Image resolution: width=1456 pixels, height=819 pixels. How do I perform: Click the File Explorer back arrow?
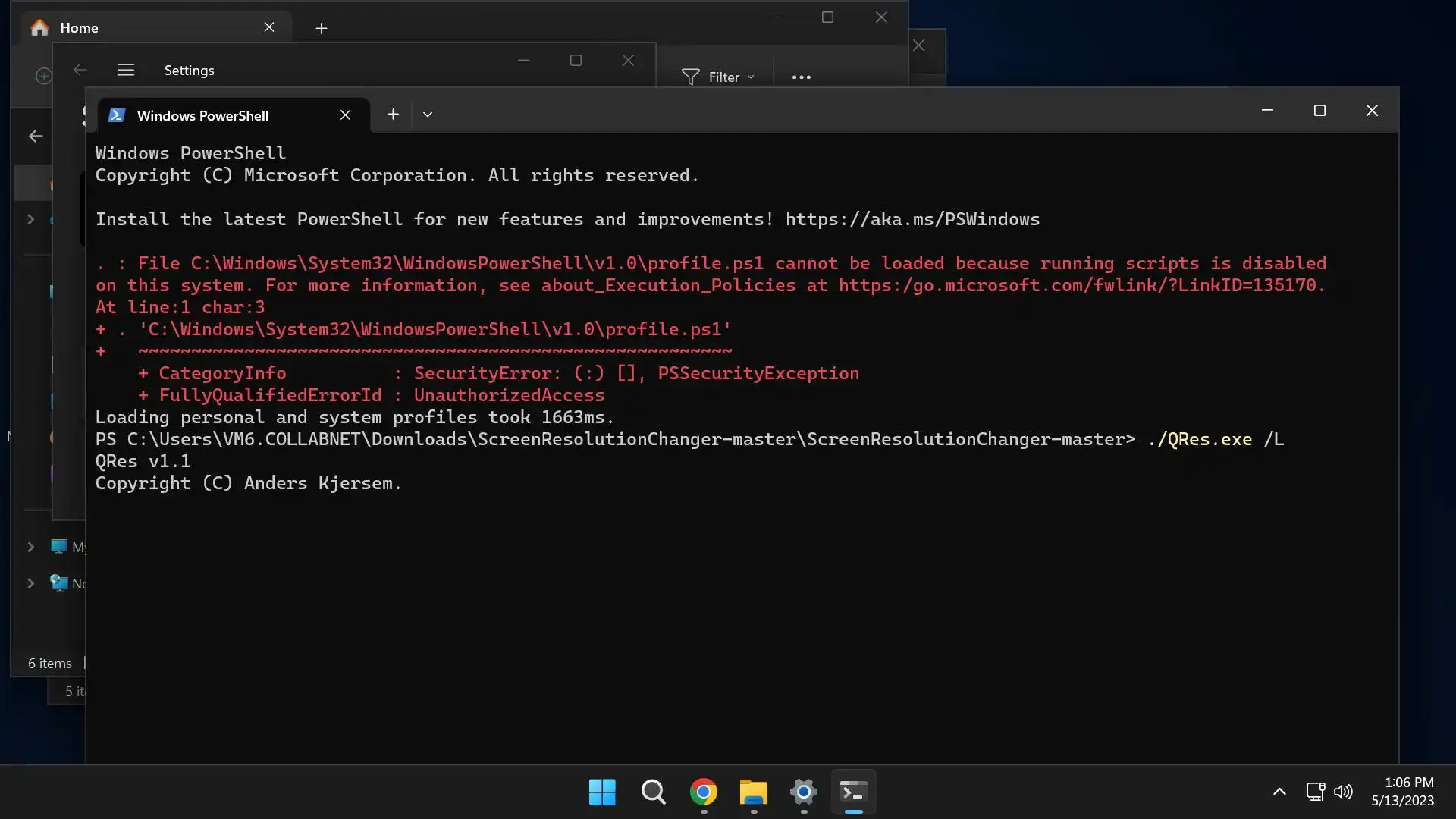pos(36,136)
